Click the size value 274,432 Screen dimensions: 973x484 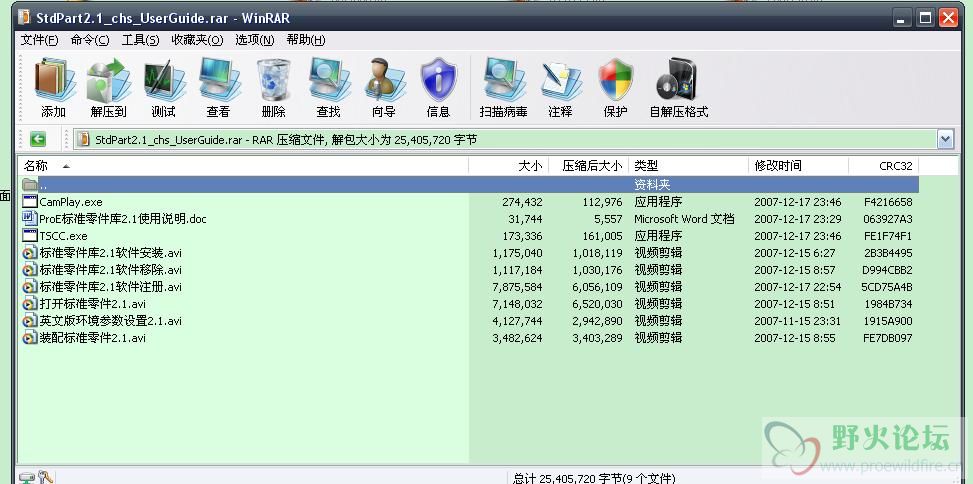(x=522, y=202)
